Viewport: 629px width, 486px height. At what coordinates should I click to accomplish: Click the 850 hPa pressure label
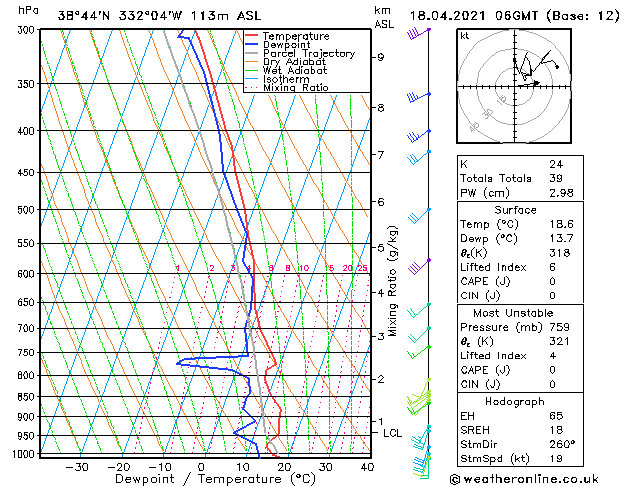click(x=26, y=397)
